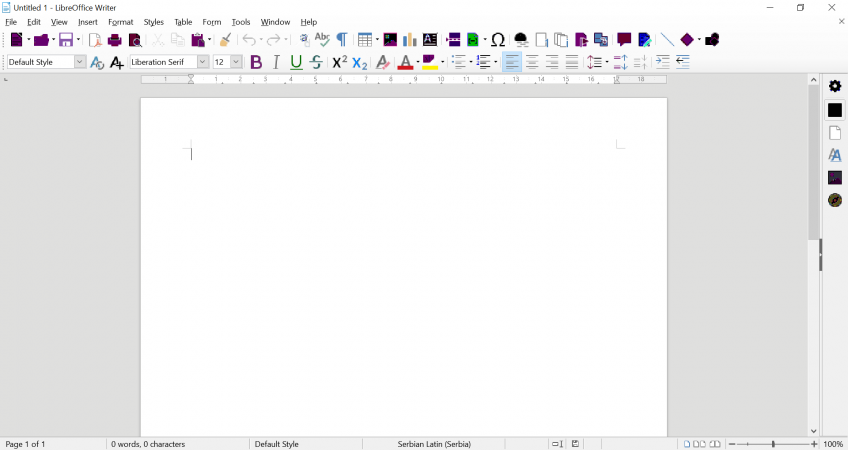Insert a table
This screenshot has height=450, width=848.
(x=365, y=39)
